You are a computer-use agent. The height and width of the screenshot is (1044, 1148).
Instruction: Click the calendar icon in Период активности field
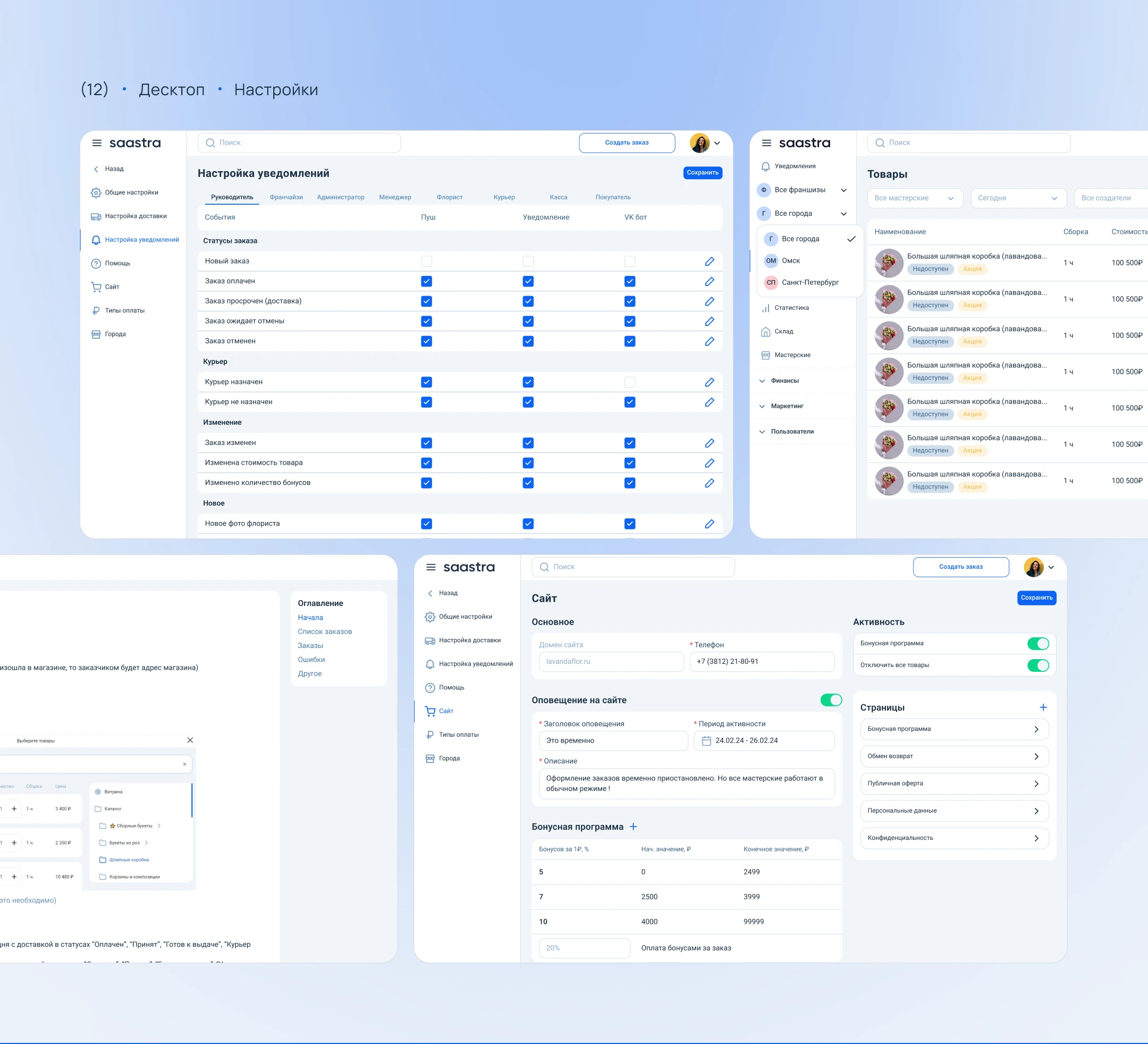706,740
